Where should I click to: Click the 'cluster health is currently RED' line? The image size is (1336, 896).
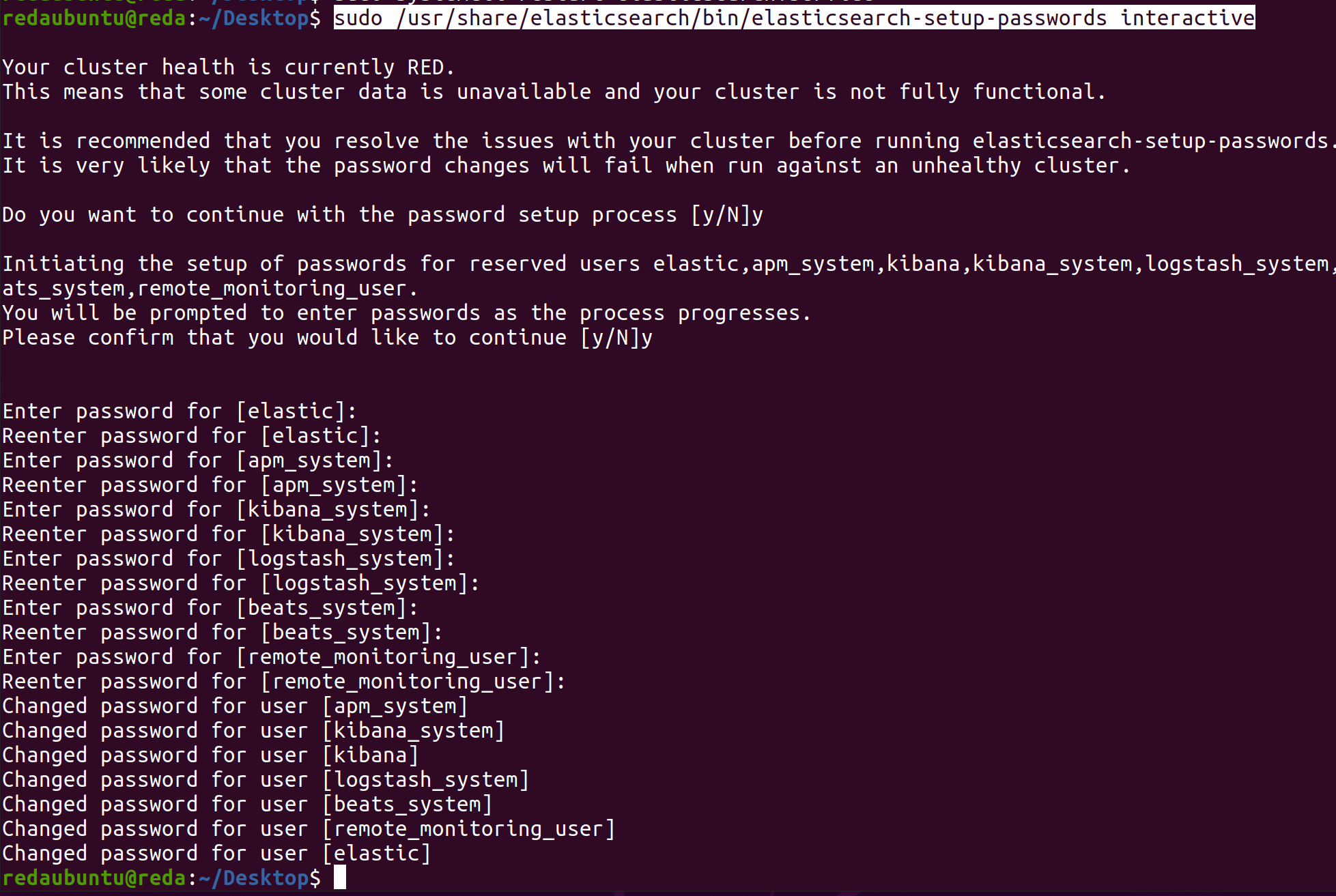(228, 68)
